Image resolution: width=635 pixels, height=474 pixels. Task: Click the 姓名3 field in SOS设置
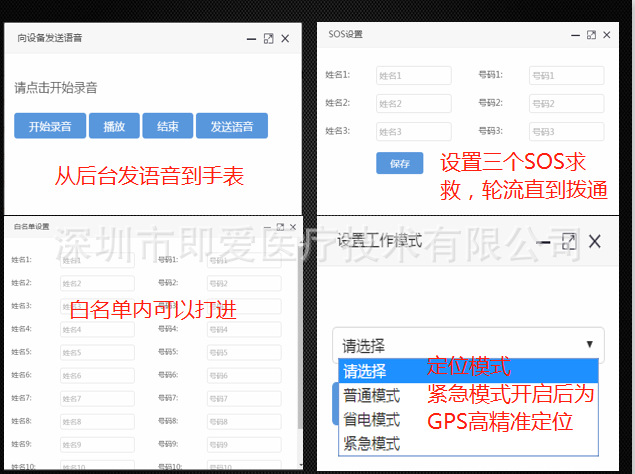[413, 132]
